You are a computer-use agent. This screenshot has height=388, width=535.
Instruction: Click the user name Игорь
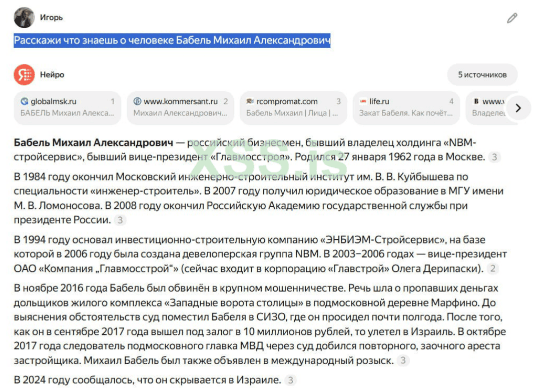click(52, 17)
